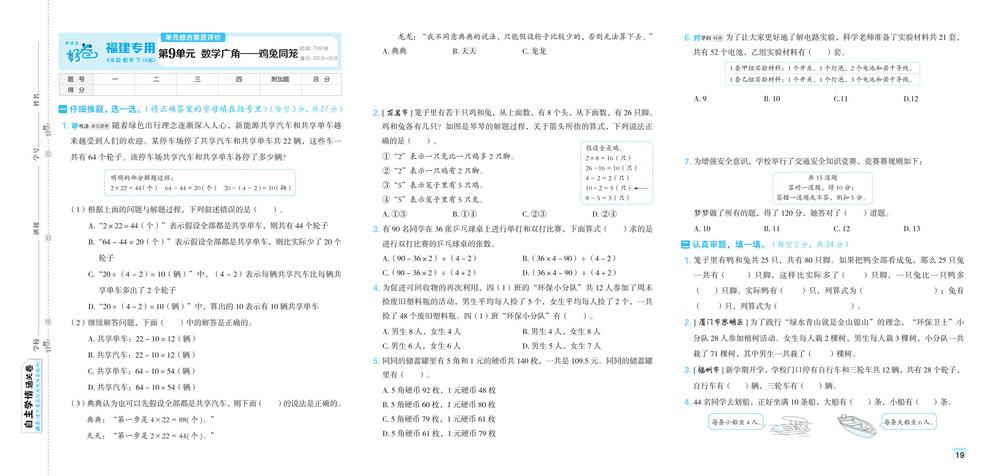This screenshot has height=476, width=1000.
Task: Select answer A. 10 in question 7
Action: (702, 229)
